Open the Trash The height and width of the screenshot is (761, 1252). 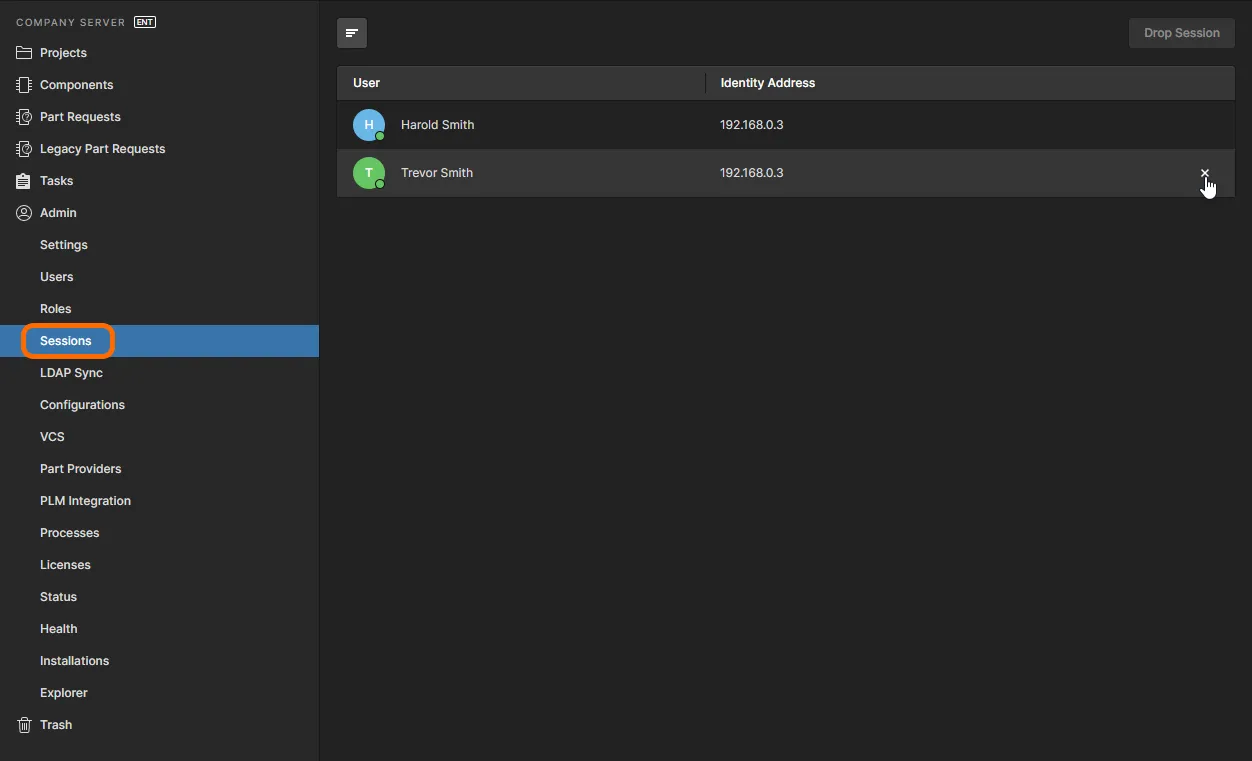(56, 725)
